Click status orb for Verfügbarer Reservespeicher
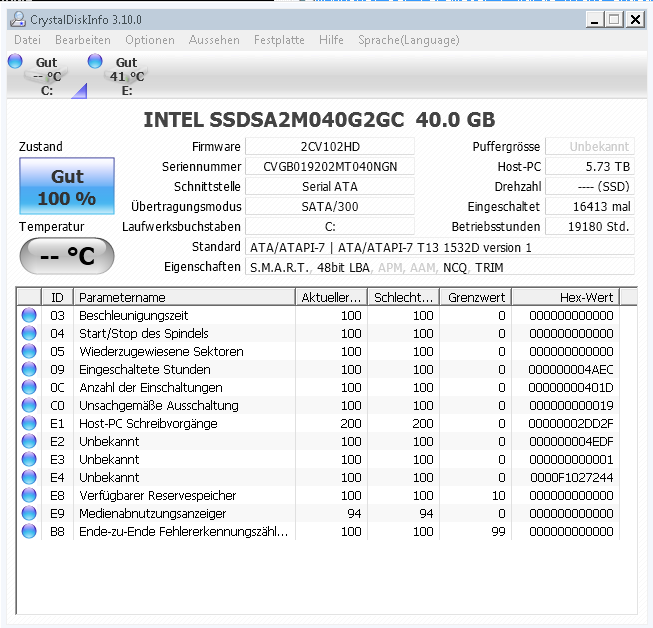This screenshot has width=653, height=628. [29, 495]
